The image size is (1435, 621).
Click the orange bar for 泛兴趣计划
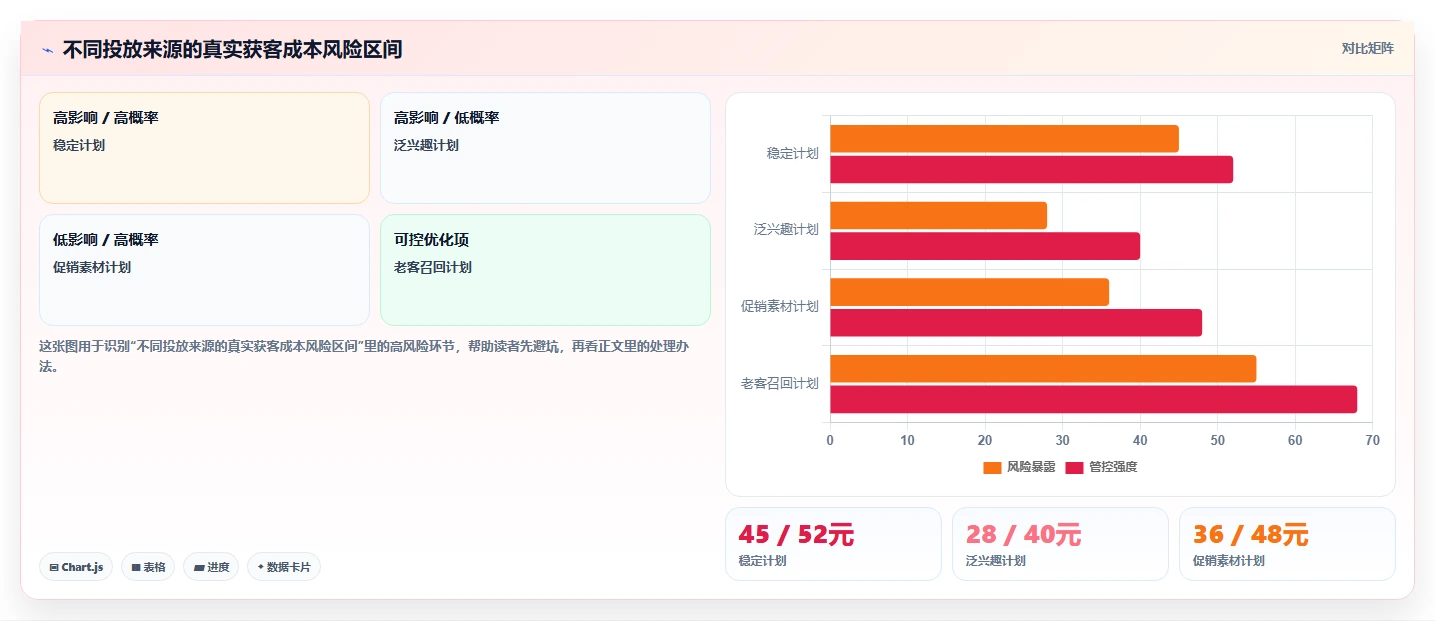938,215
